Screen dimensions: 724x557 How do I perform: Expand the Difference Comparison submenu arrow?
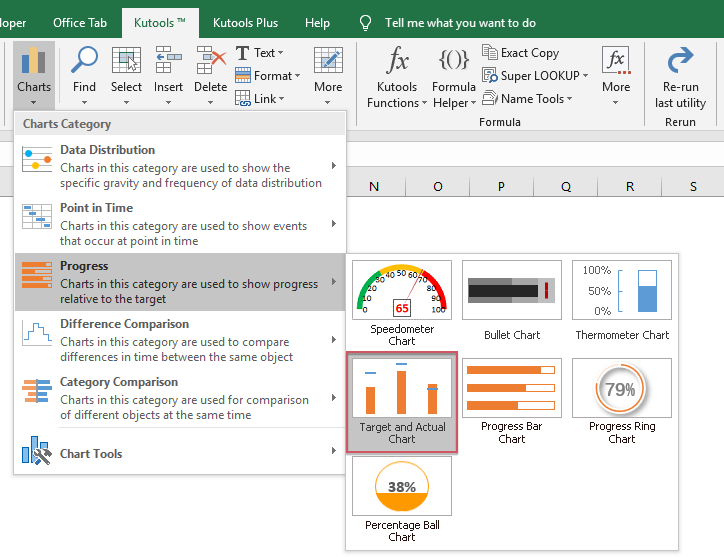[334, 339]
